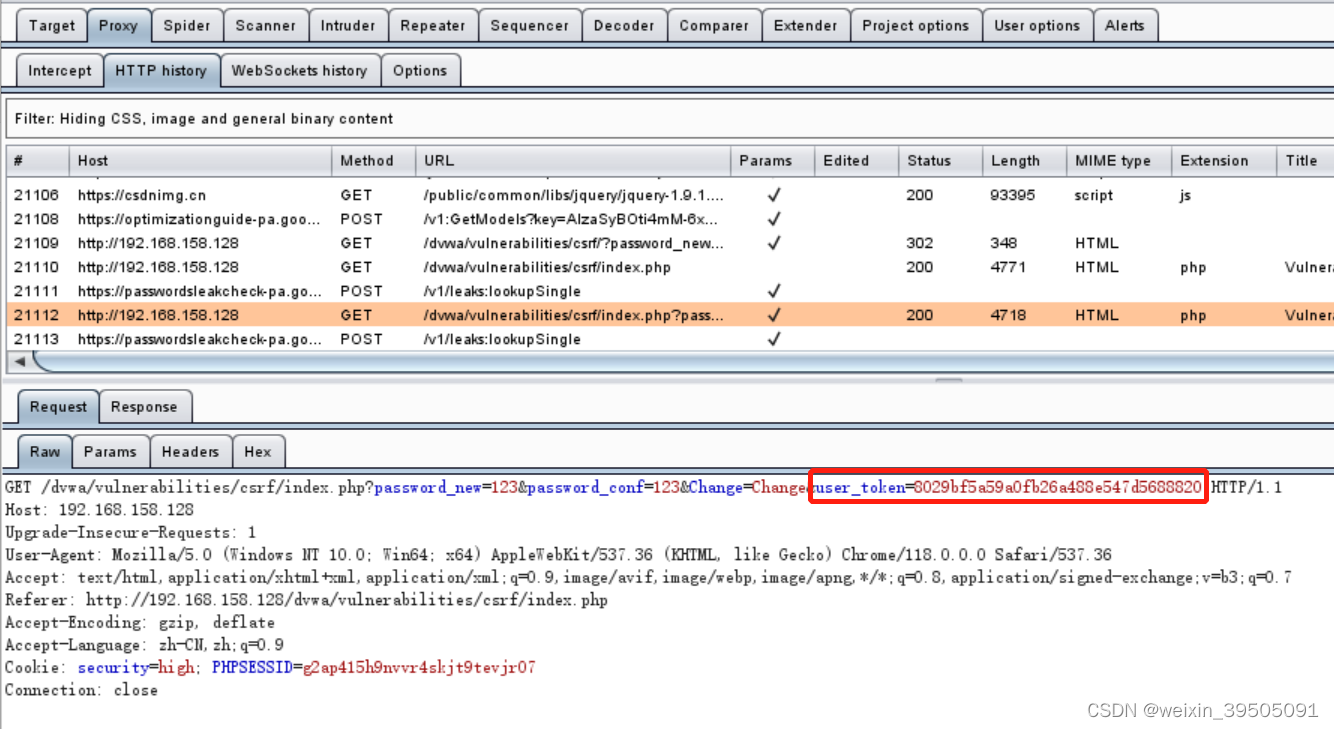This screenshot has width=1334, height=729.
Task: Switch to the Spider tab
Action: pyautogui.click(x=187, y=26)
